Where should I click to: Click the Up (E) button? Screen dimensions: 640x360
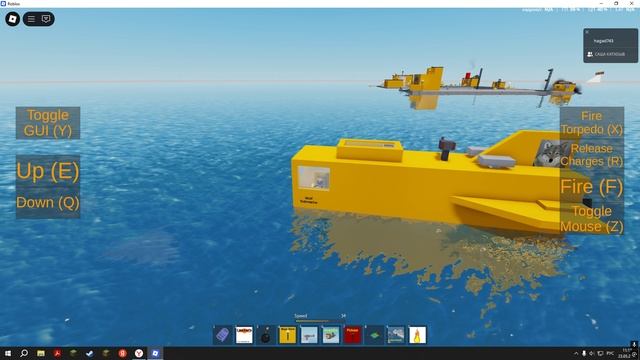coord(48,171)
